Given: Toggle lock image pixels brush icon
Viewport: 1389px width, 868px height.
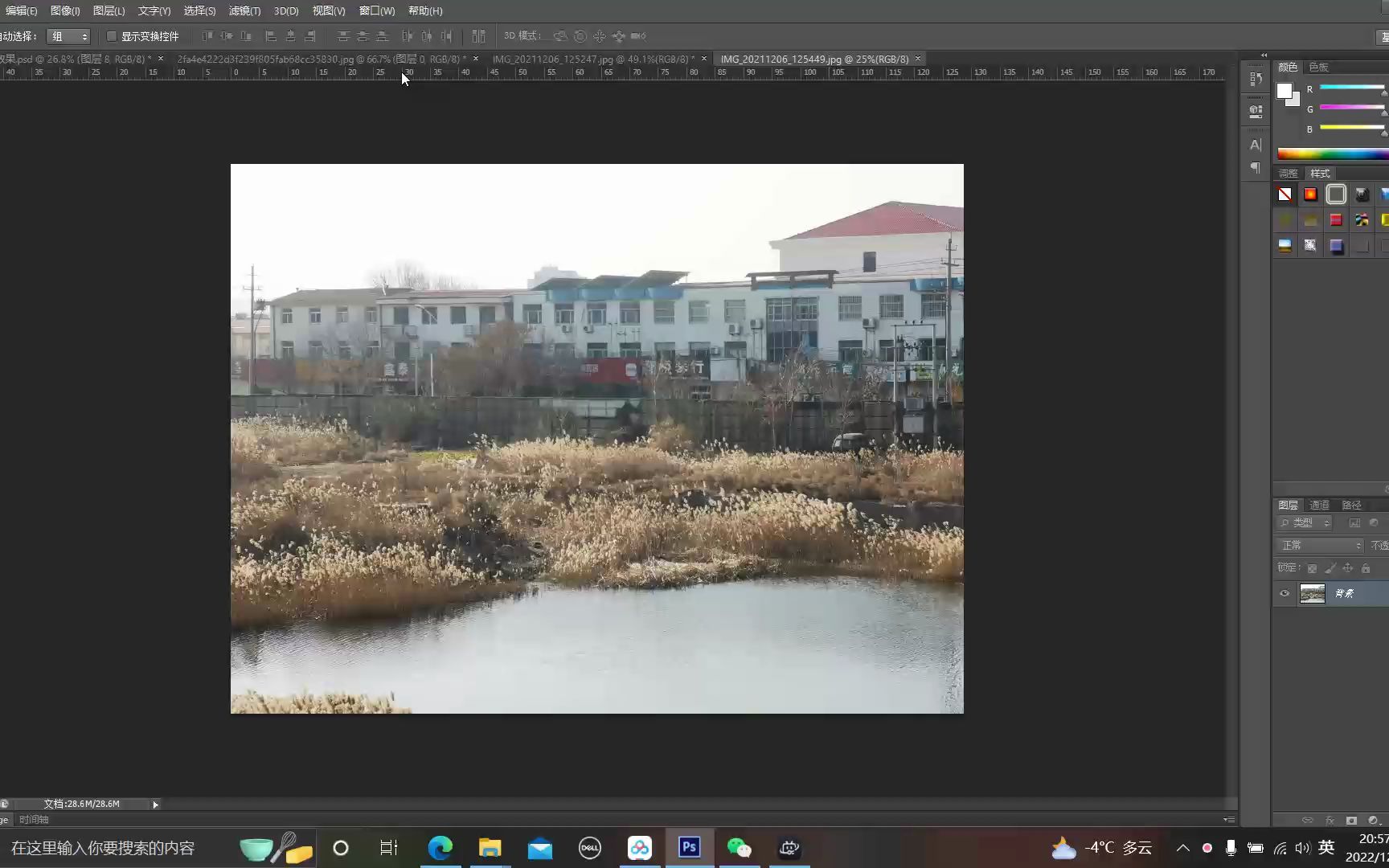Looking at the screenshot, I should coord(1330,568).
